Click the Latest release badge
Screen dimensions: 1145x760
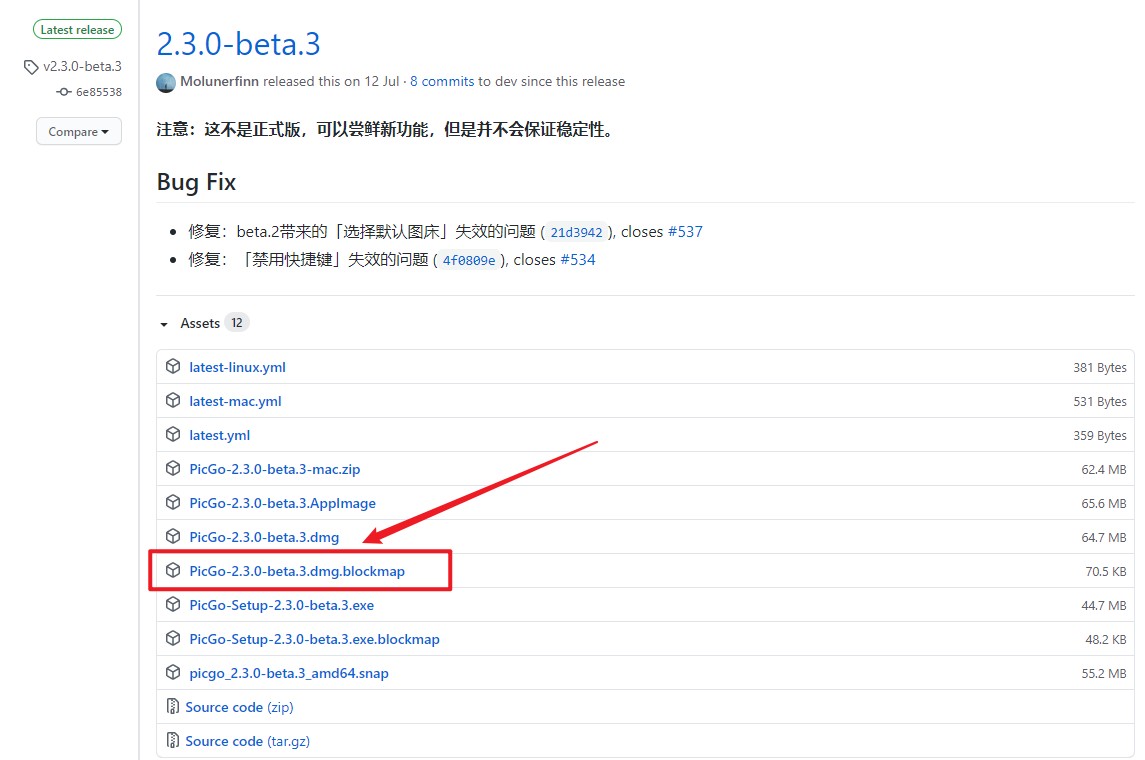[x=77, y=29]
